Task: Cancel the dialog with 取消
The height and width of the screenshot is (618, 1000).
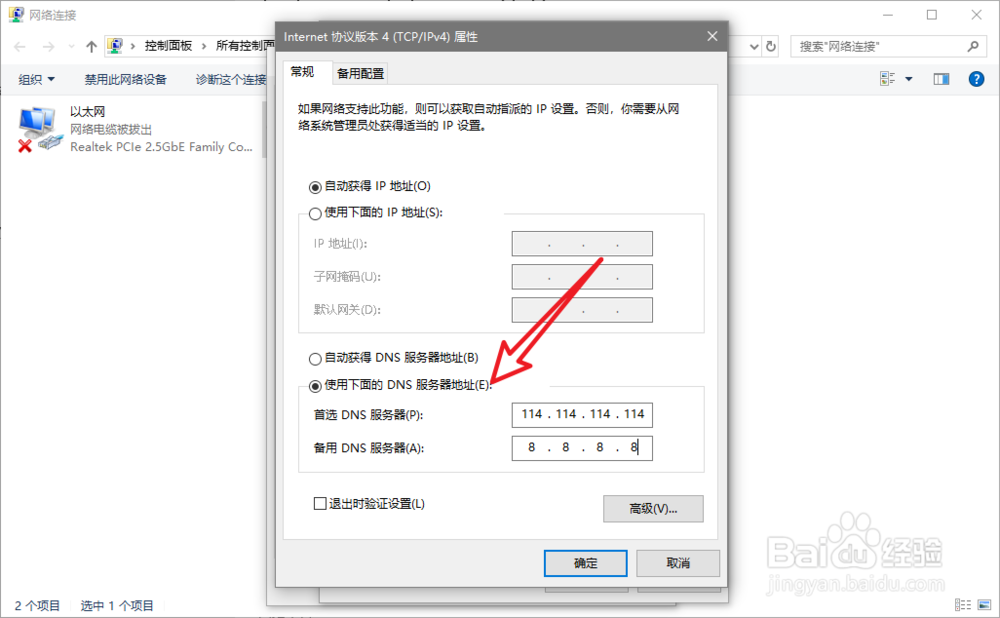Action: pyautogui.click(x=678, y=563)
